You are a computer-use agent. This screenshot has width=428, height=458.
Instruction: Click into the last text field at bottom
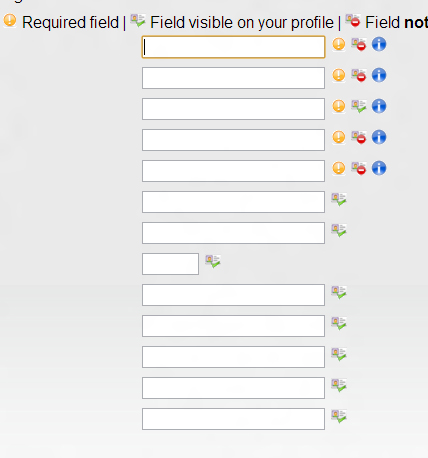tap(233, 419)
